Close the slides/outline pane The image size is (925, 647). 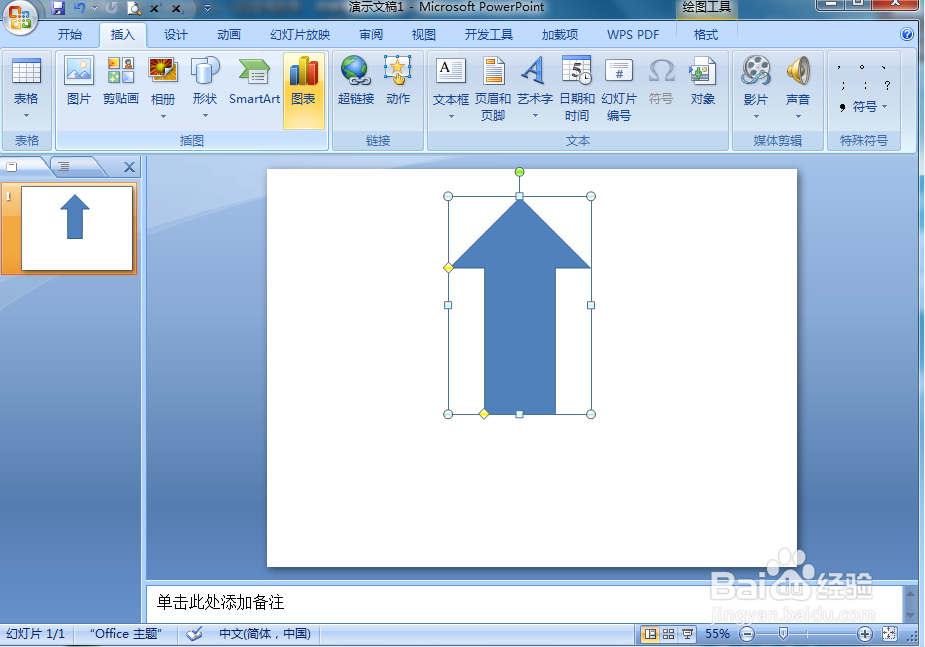pyautogui.click(x=130, y=168)
